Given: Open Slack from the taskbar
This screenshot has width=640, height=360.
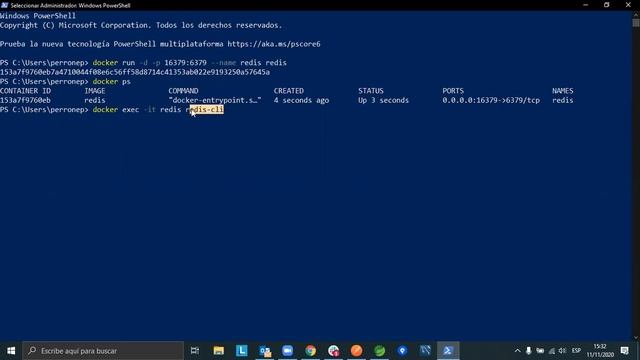Looking at the screenshot, I should click(333, 351).
